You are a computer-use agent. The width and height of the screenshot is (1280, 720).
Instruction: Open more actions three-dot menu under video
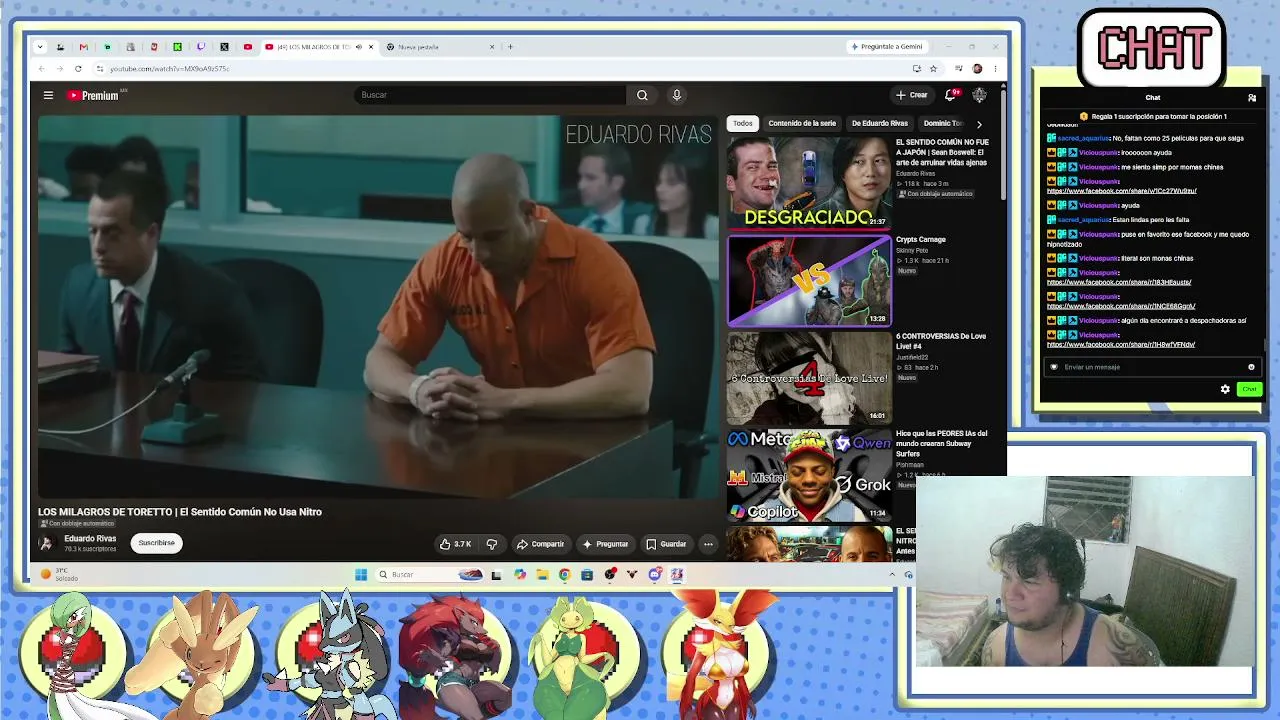click(708, 544)
